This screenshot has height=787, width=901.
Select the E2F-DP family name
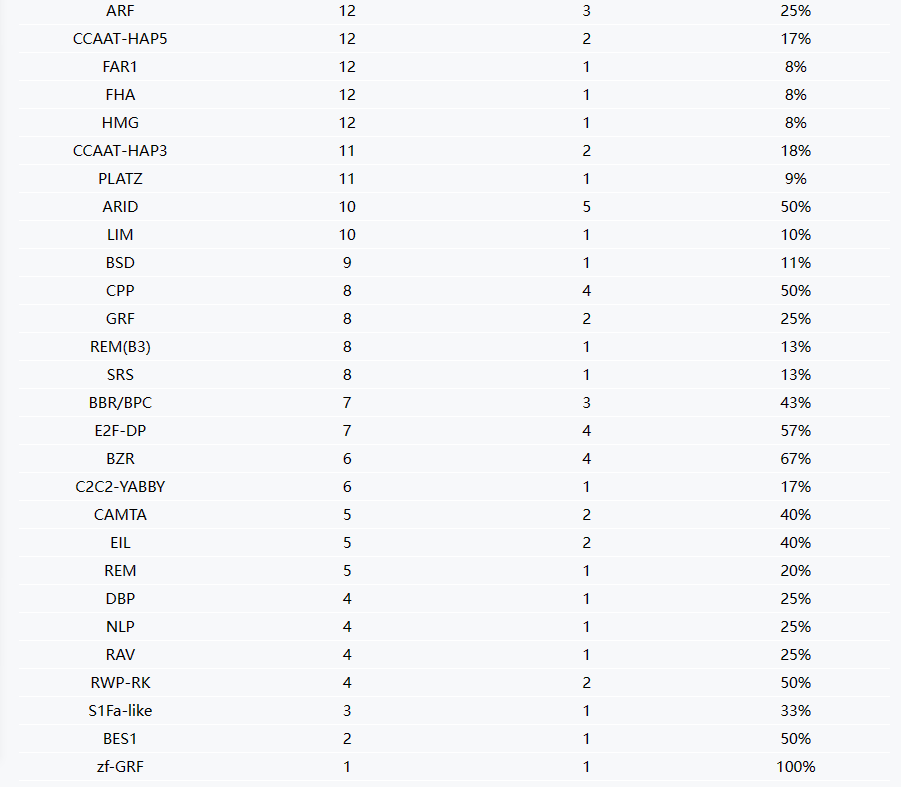click(x=120, y=431)
